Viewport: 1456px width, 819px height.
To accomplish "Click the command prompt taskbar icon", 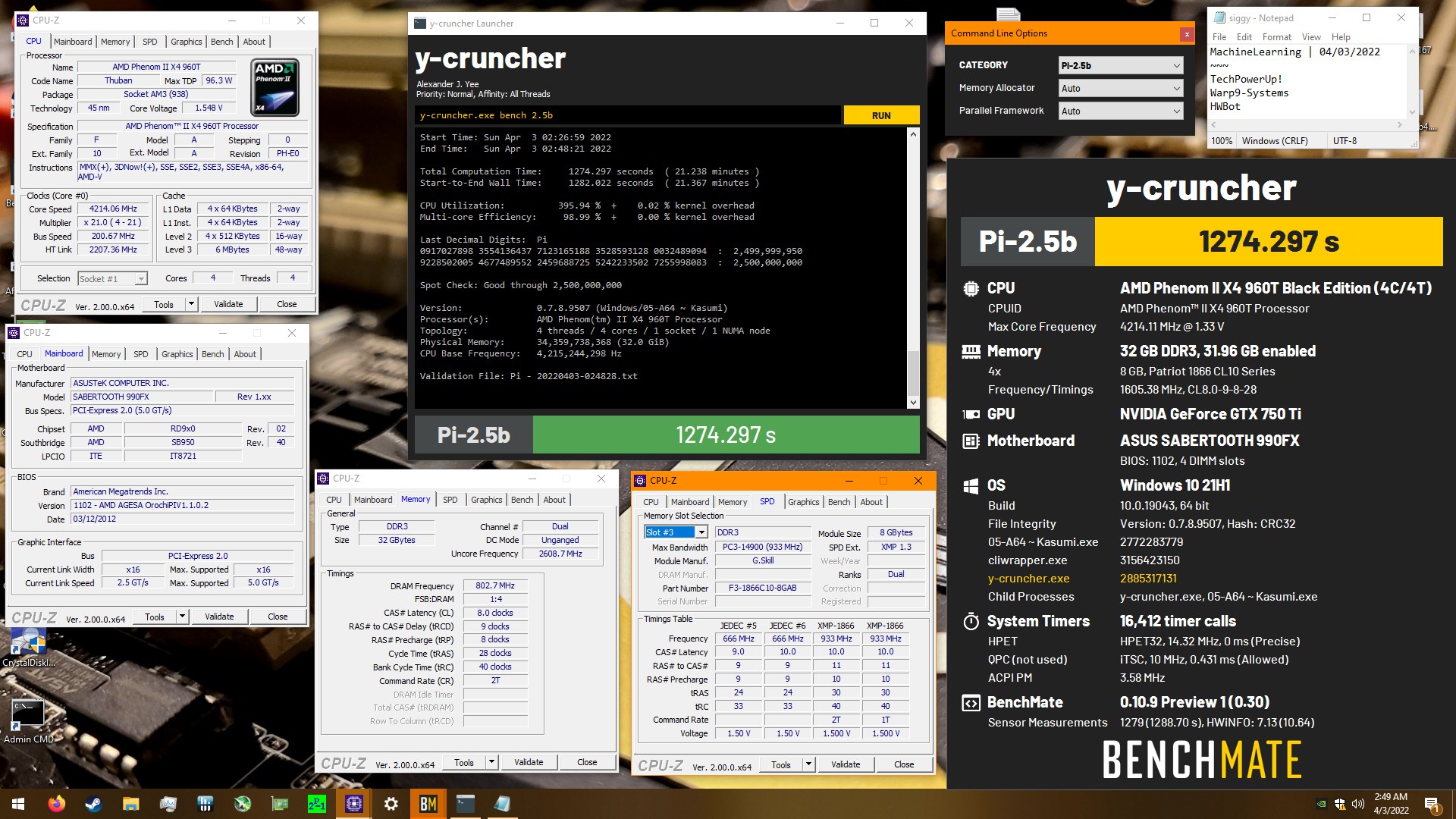I will pyautogui.click(x=466, y=804).
